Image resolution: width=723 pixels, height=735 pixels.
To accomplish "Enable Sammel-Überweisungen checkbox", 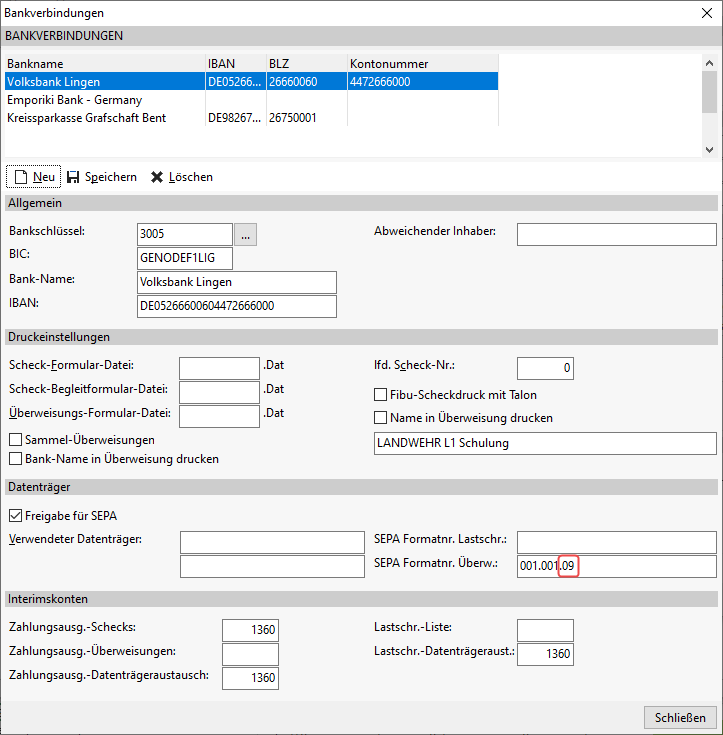I will coord(16,440).
